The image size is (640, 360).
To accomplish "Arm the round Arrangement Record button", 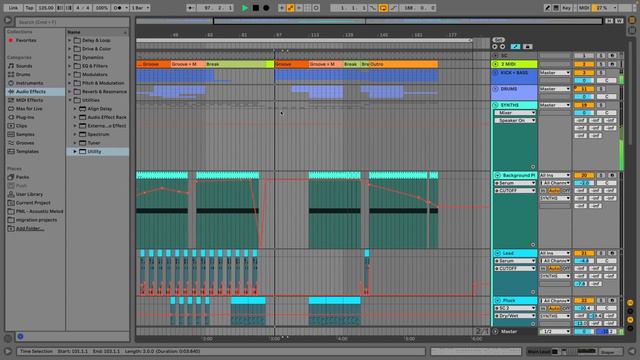I will (x=266, y=8).
